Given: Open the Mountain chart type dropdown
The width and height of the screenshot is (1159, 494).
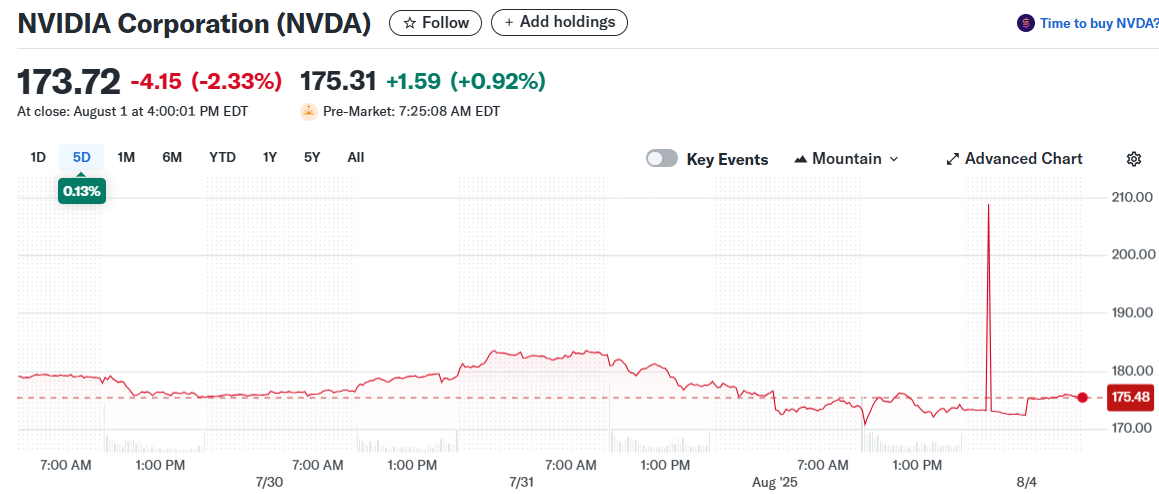Looking at the screenshot, I should (846, 158).
